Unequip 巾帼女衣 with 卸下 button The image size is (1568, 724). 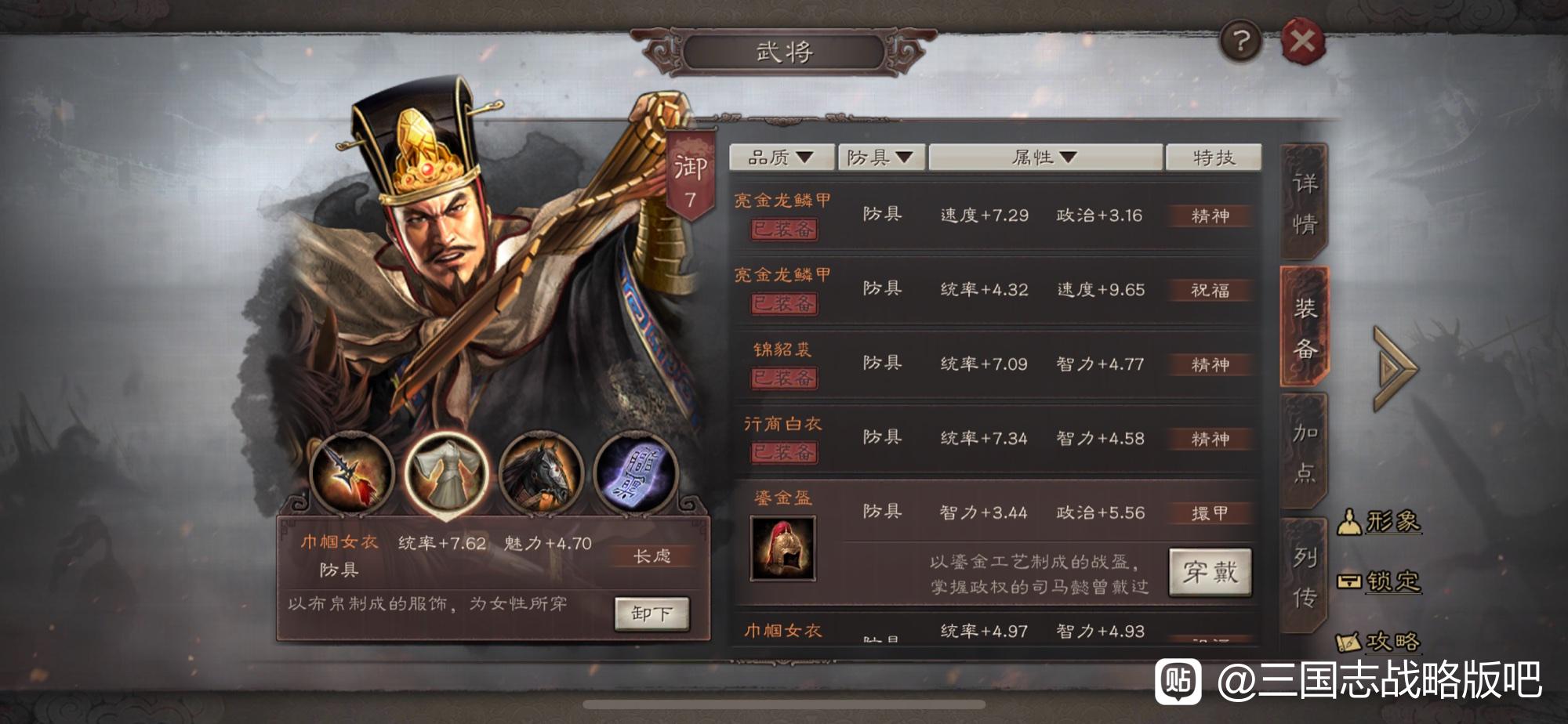tap(652, 614)
